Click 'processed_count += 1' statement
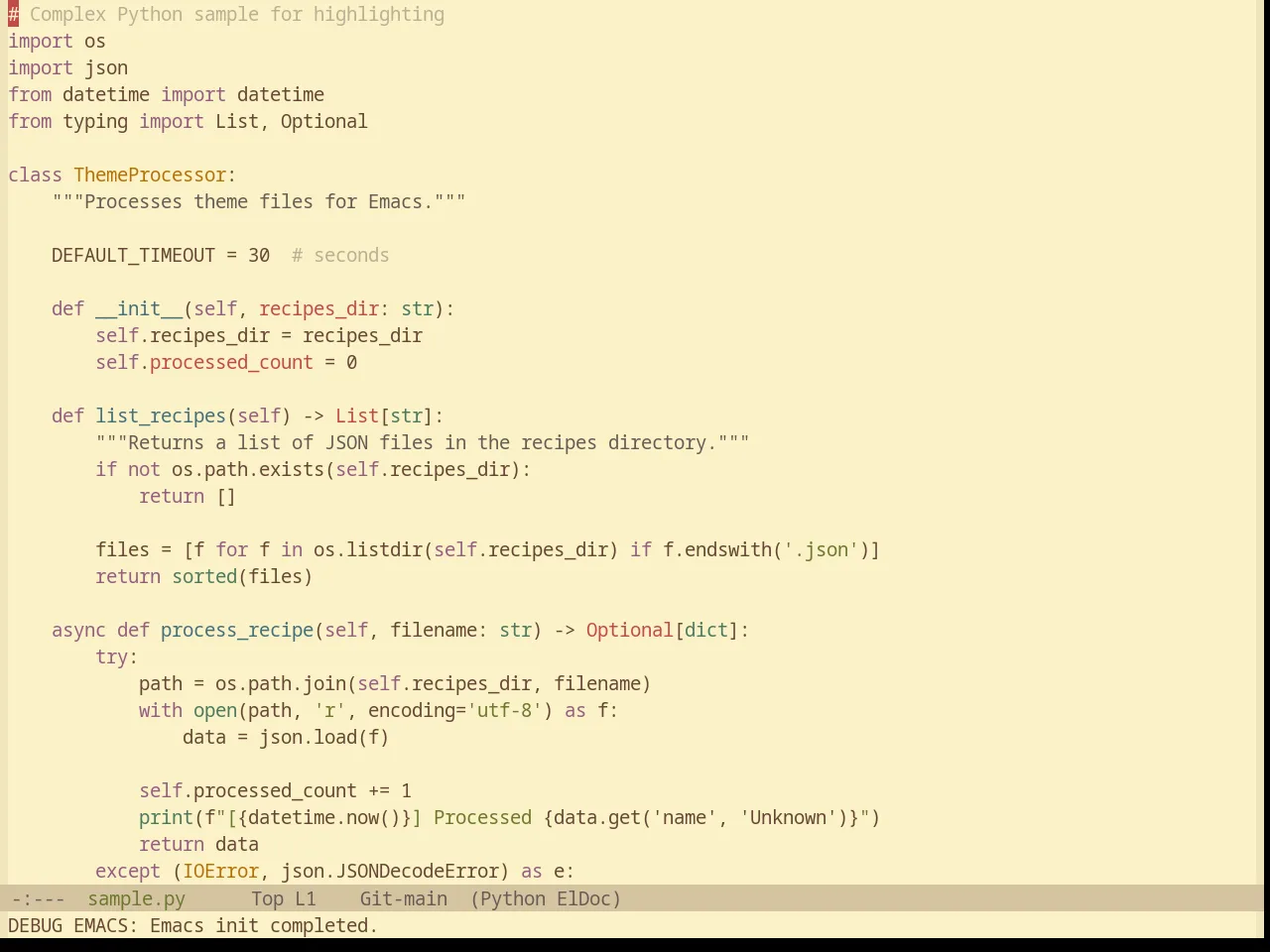The image size is (1270, 952). click(x=303, y=790)
